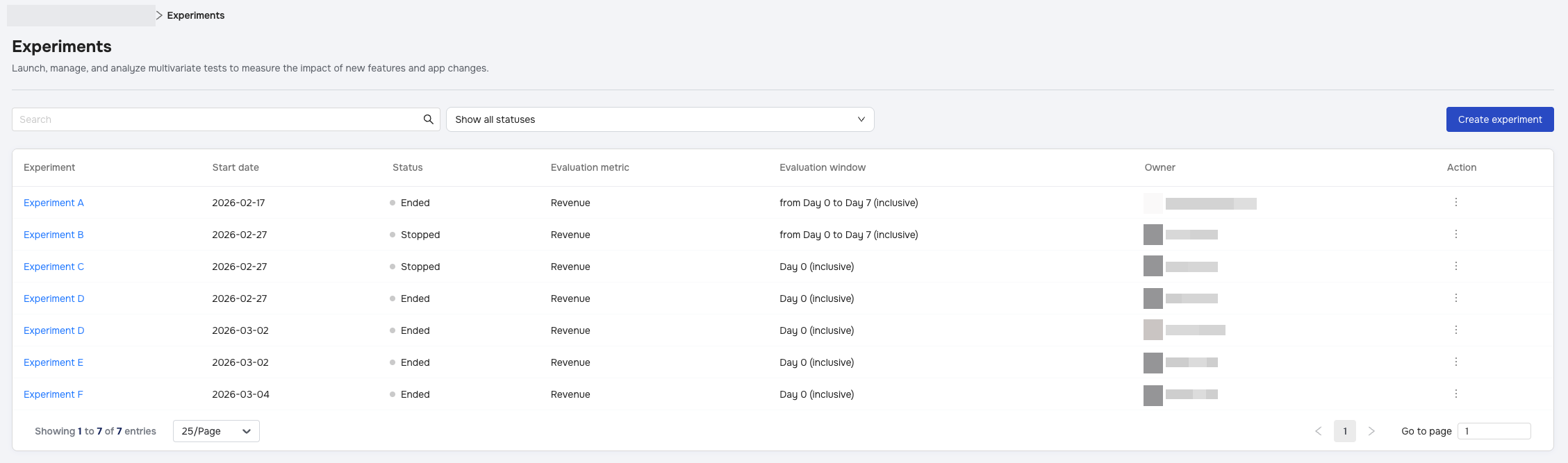Open the Experiment A link
This screenshot has width=1568, height=463.
pos(53,203)
